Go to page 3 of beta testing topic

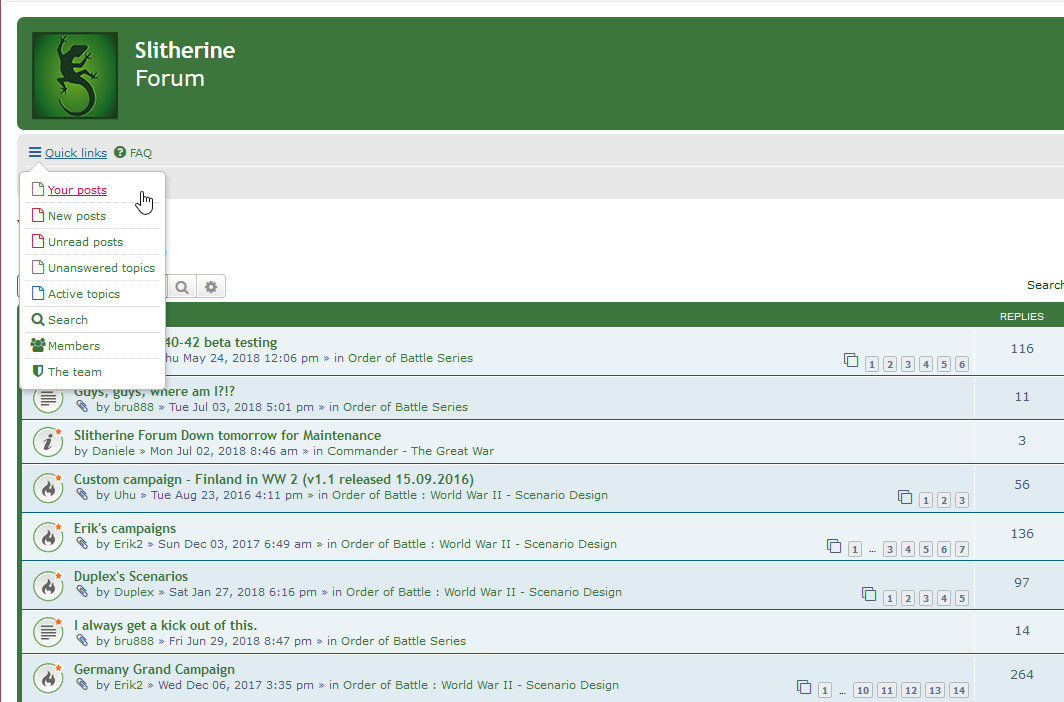pos(908,365)
